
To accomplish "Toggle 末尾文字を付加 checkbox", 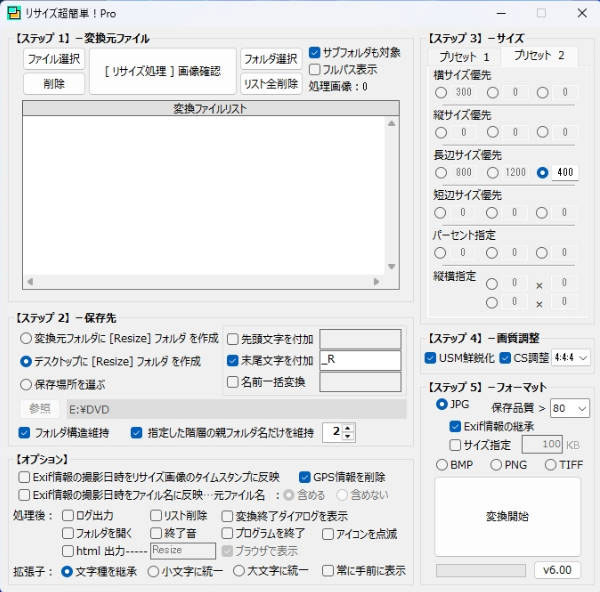I will point(233,360).
